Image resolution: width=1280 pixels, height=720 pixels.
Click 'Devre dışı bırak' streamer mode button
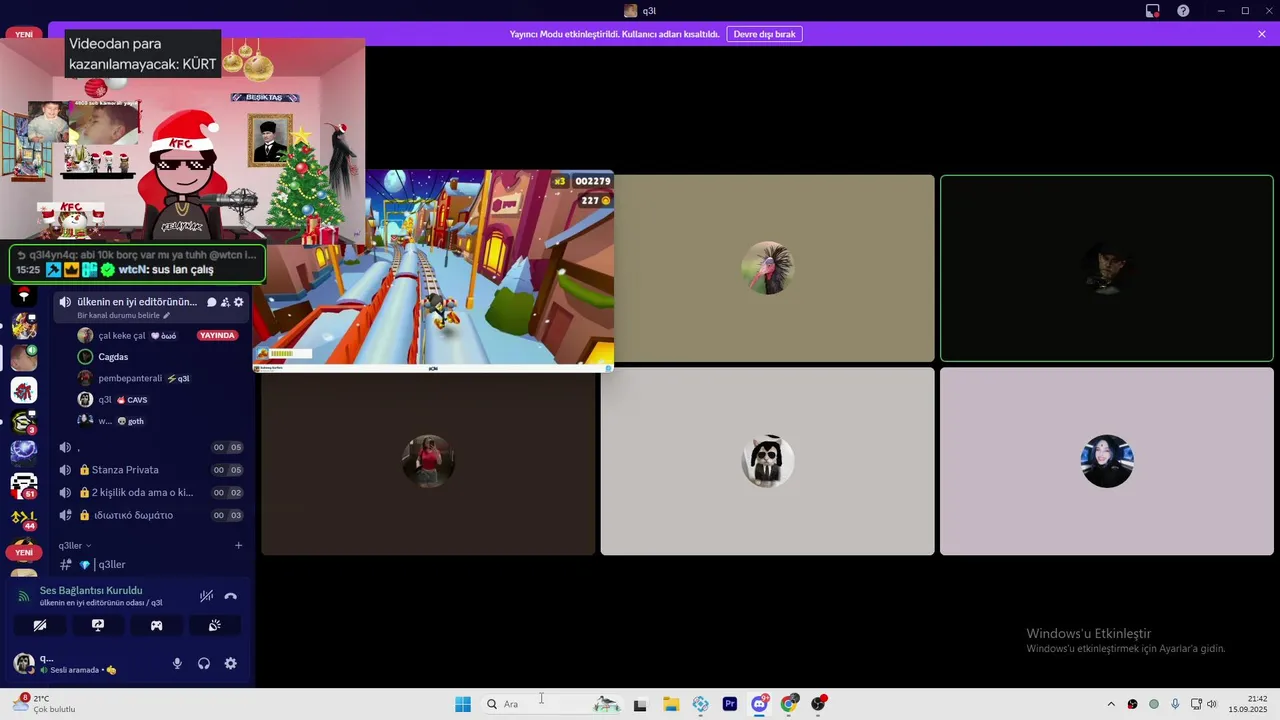[764, 34]
